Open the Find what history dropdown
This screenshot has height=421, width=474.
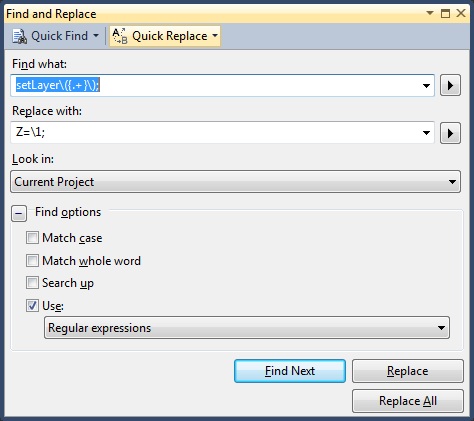(426, 86)
